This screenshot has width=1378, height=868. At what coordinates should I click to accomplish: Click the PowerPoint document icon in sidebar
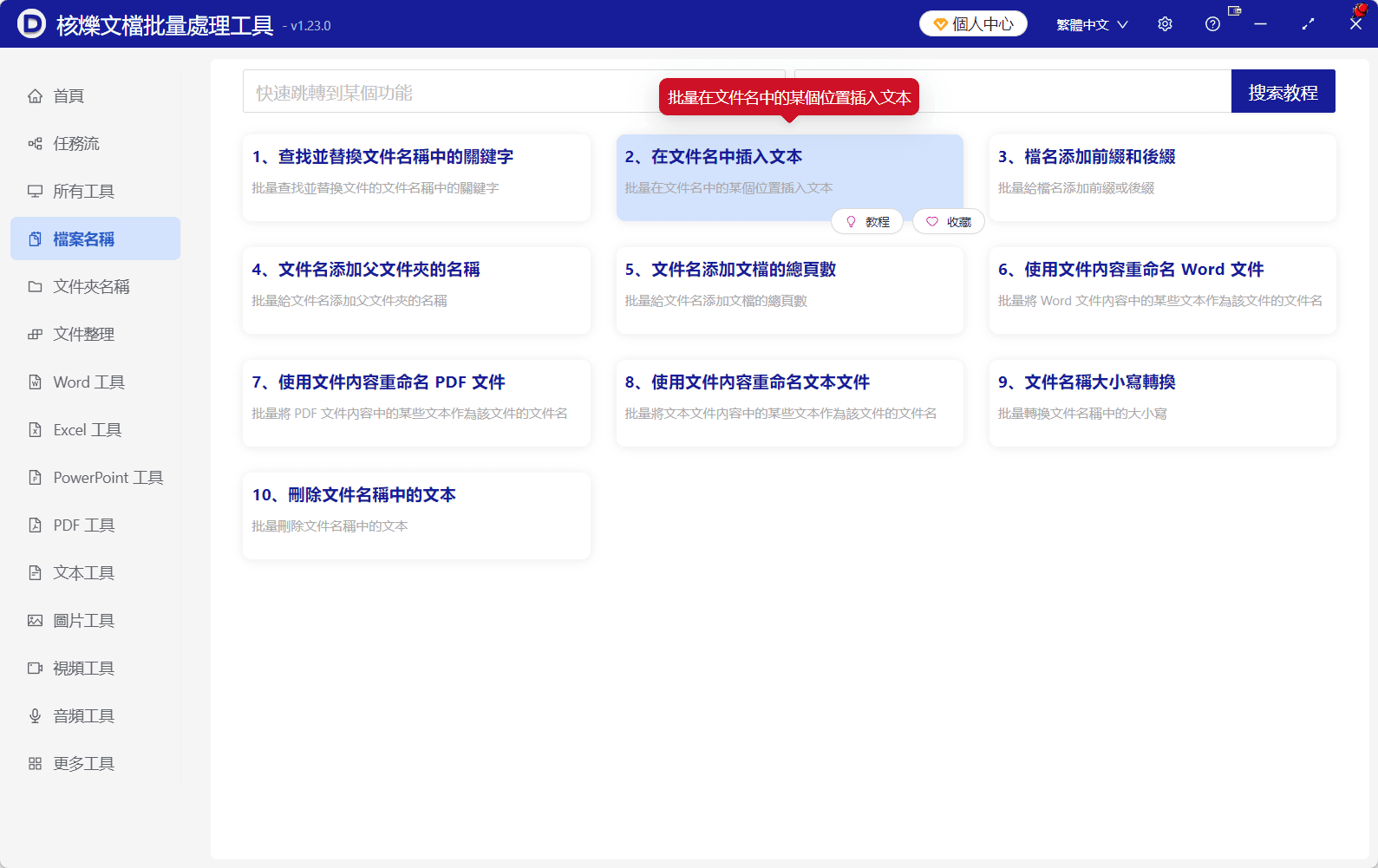coord(35,478)
